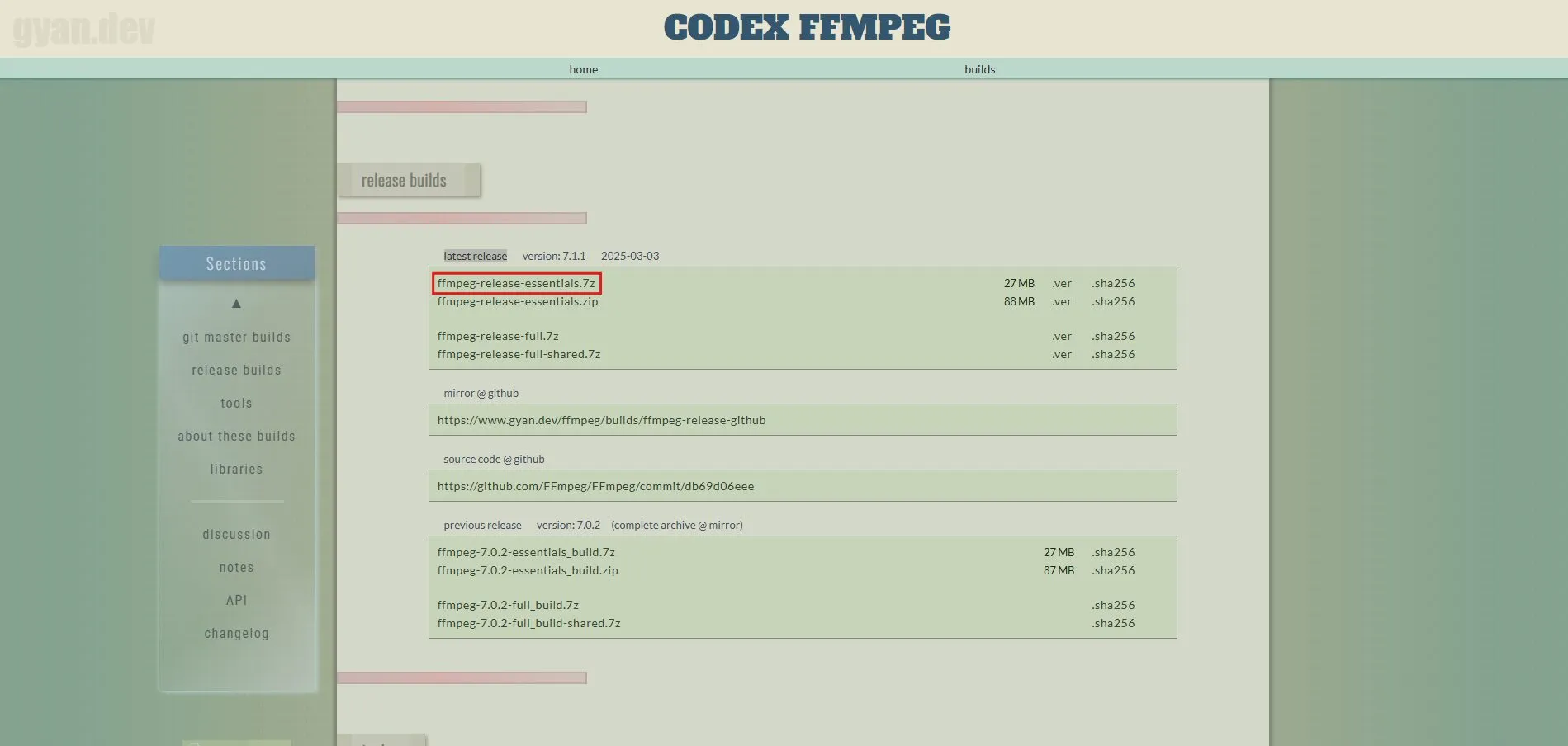Open the gyan.dev logo
The width and height of the screenshot is (1568, 746).
point(84,29)
